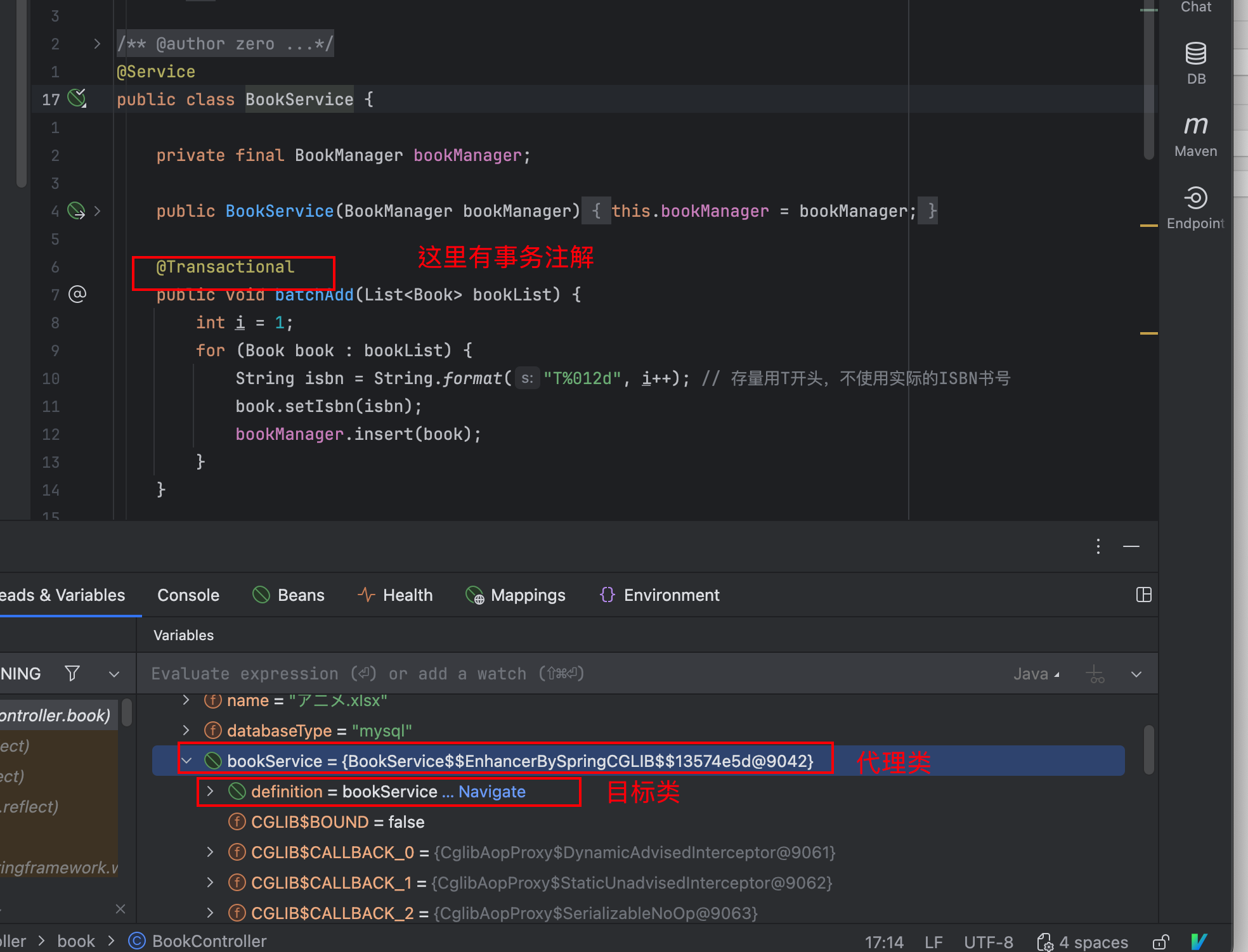The height and width of the screenshot is (952, 1248).
Task: Collapse the bookService variable node
Action: (x=186, y=761)
